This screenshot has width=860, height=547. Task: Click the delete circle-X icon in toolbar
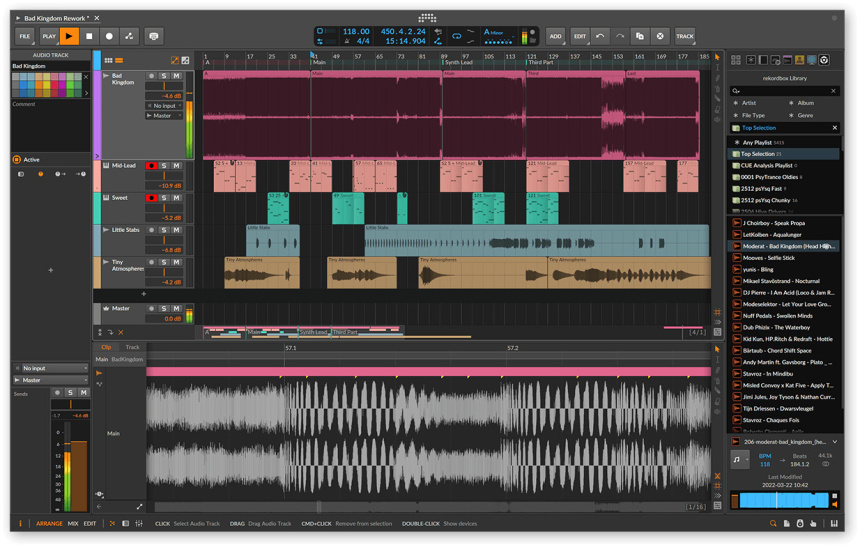point(660,36)
